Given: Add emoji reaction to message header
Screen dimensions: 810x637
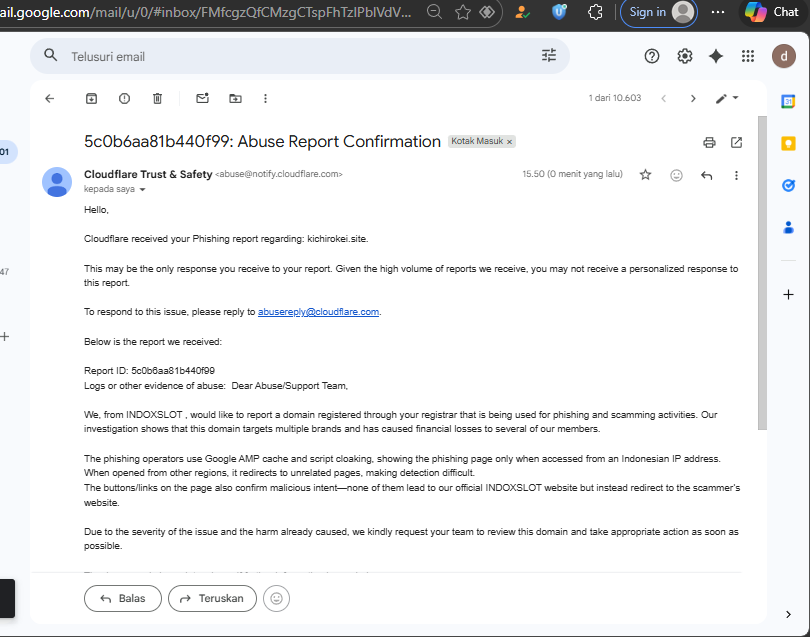Looking at the screenshot, I should pyautogui.click(x=676, y=176).
